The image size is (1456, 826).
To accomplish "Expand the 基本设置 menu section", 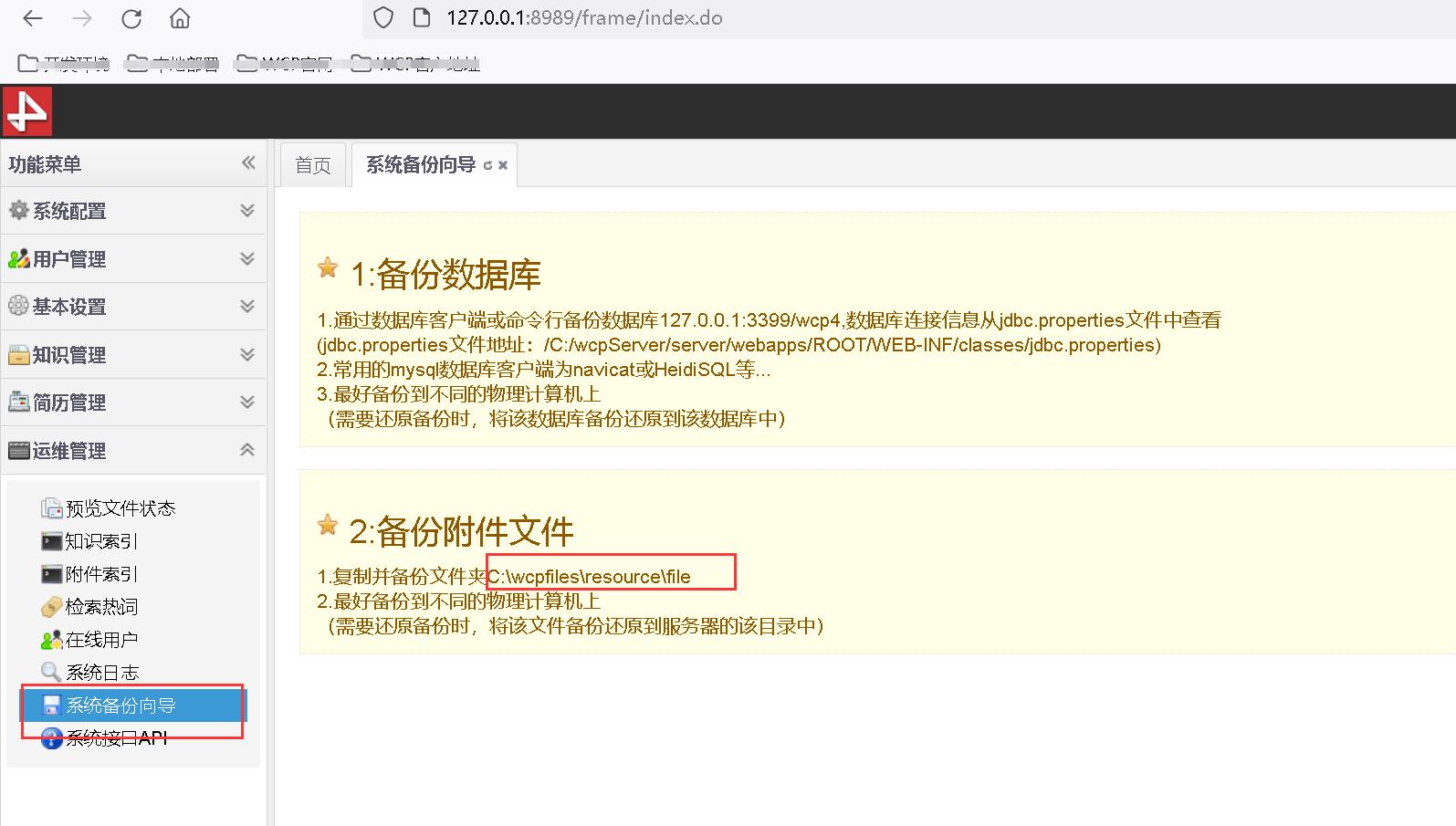I will click(x=133, y=307).
